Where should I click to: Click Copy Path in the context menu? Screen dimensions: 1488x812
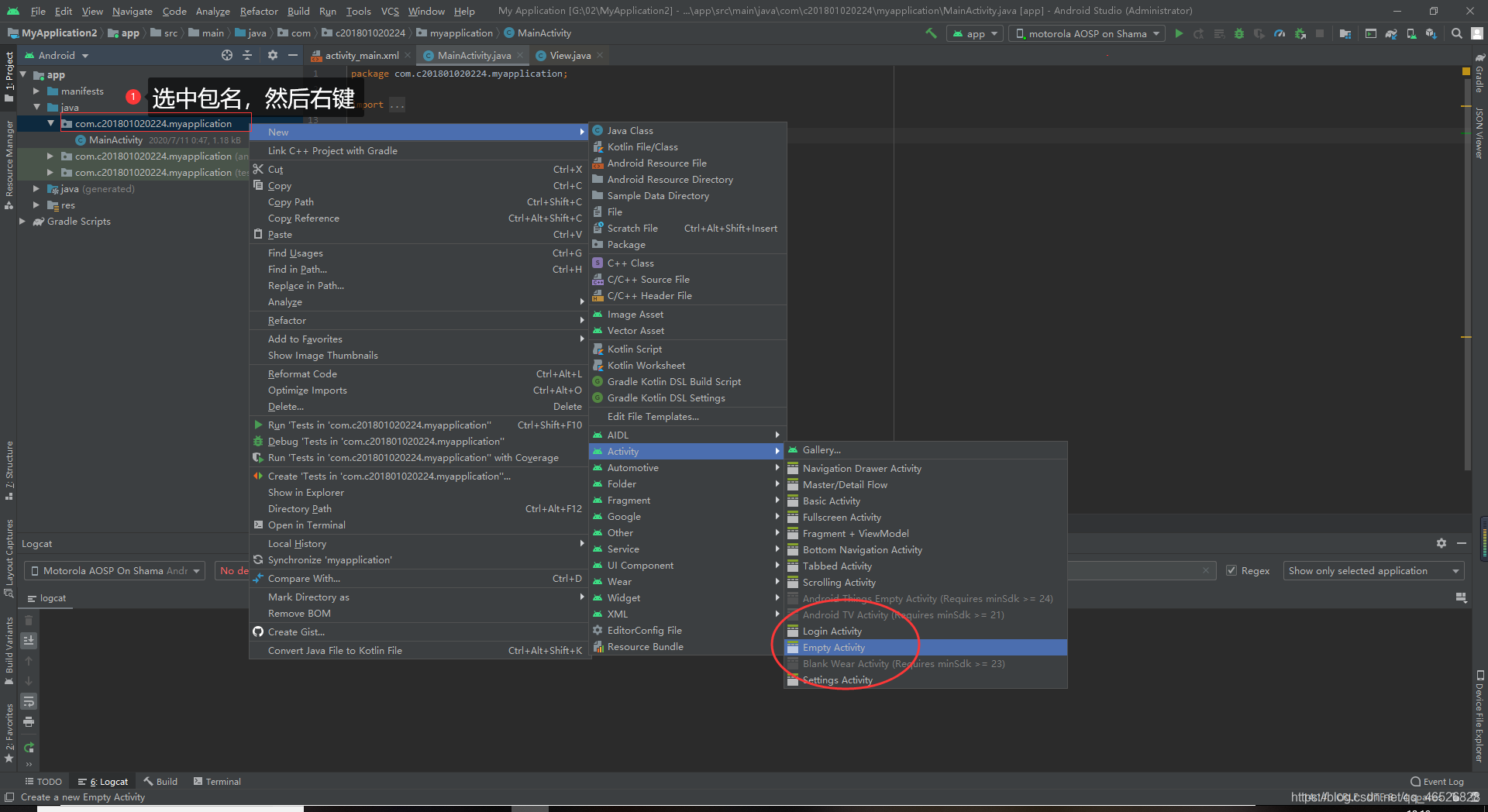(x=418, y=202)
